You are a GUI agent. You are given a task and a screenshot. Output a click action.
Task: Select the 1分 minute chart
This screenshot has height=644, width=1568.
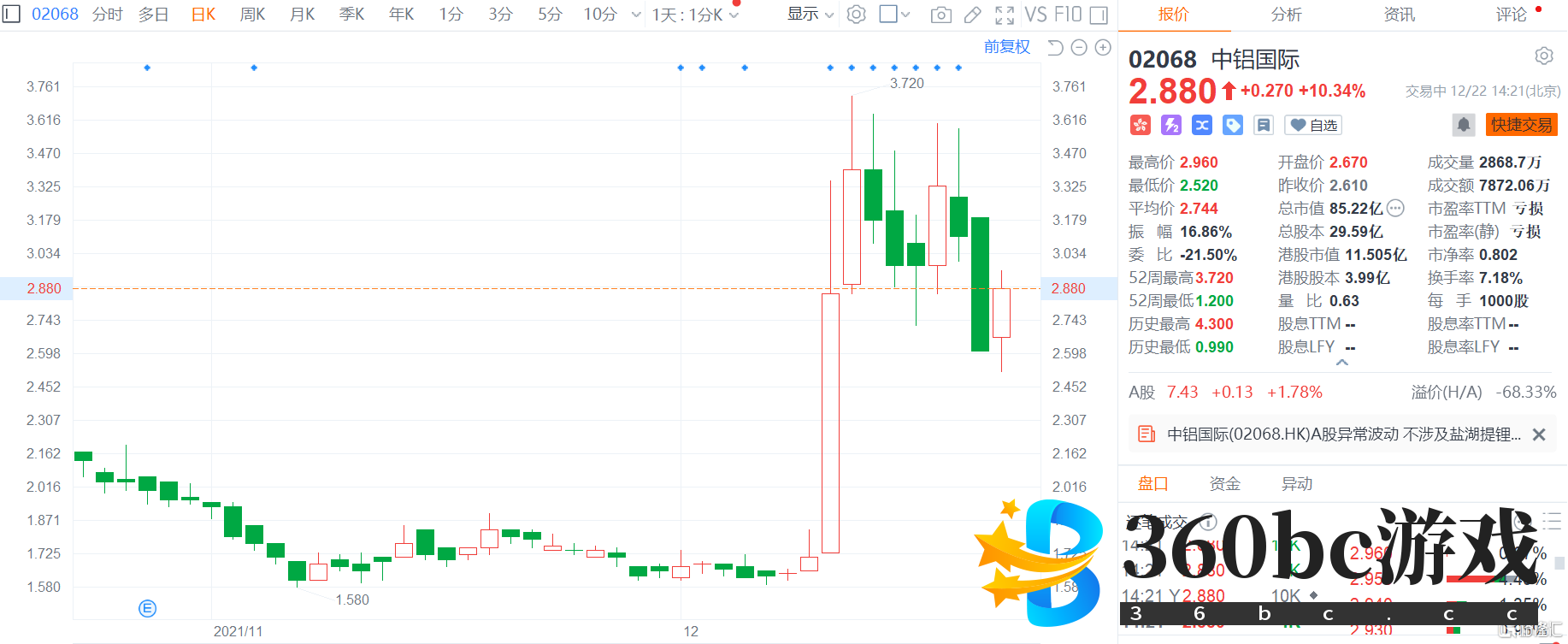[451, 15]
